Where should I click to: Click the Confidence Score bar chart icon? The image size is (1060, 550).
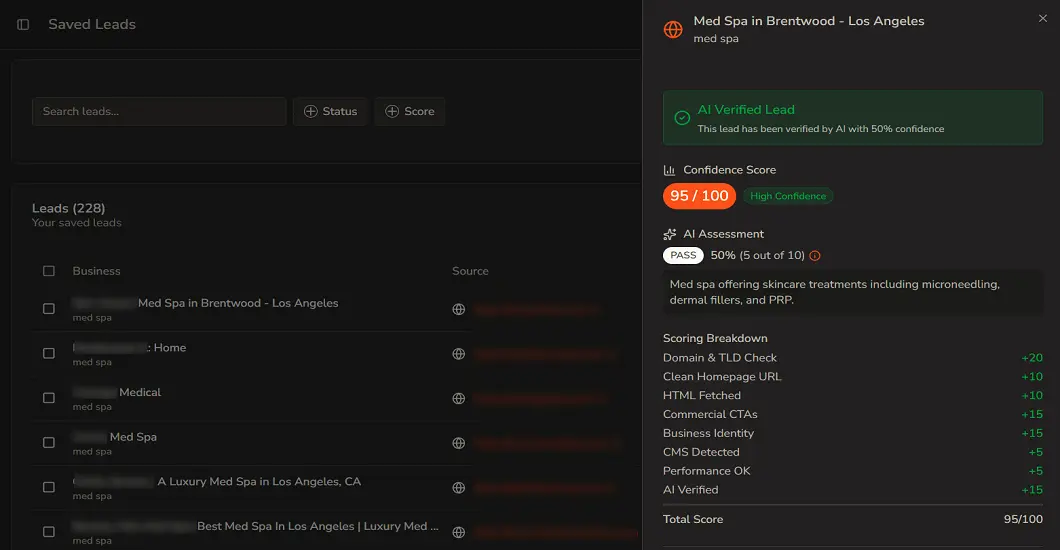(669, 170)
